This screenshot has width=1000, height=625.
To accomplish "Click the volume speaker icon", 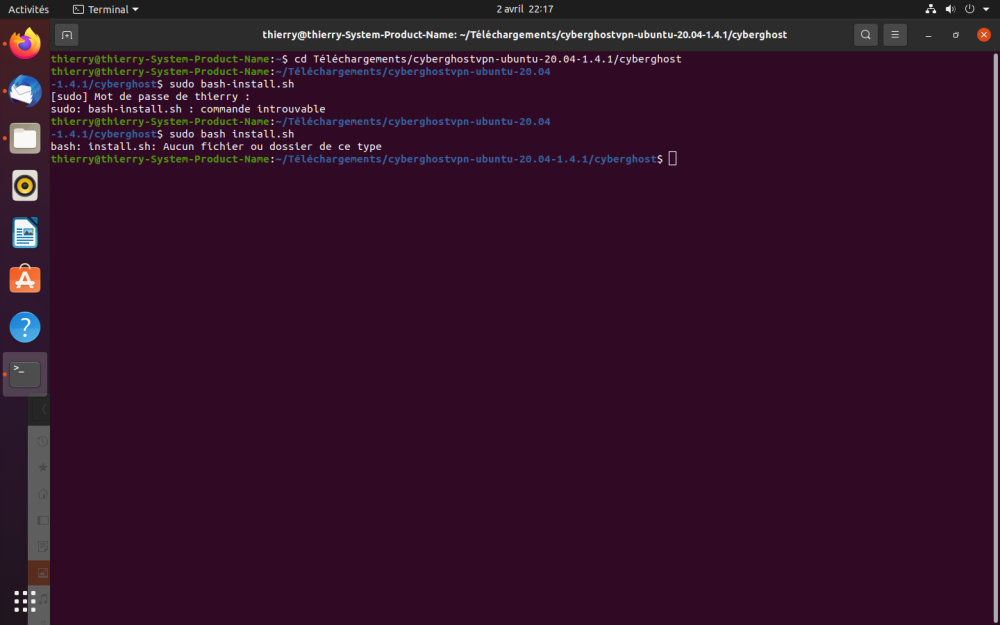I will [x=950, y=9].
